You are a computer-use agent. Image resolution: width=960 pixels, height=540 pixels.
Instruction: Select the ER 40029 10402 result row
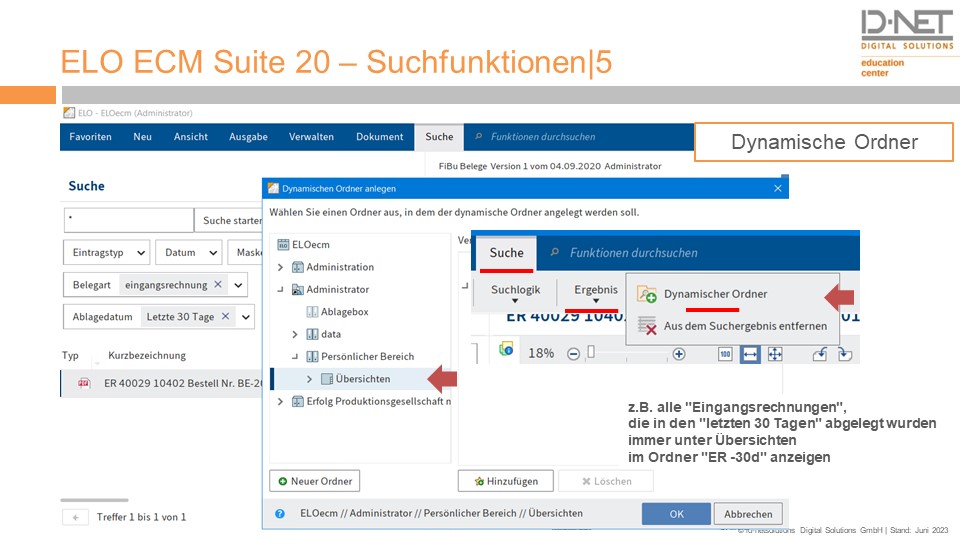(x=162, y=383)
